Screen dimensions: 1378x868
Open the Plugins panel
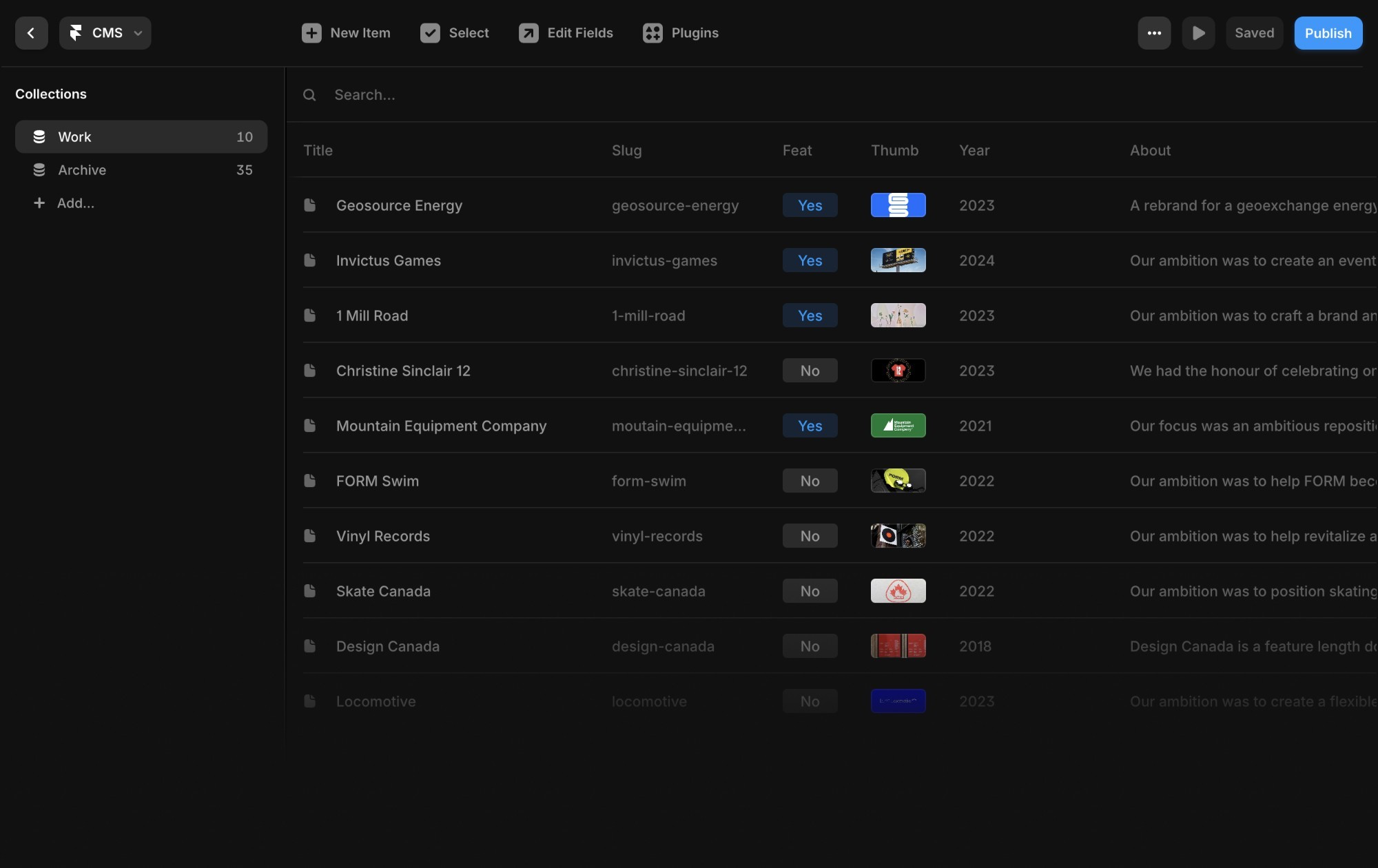tap(680, 33)
